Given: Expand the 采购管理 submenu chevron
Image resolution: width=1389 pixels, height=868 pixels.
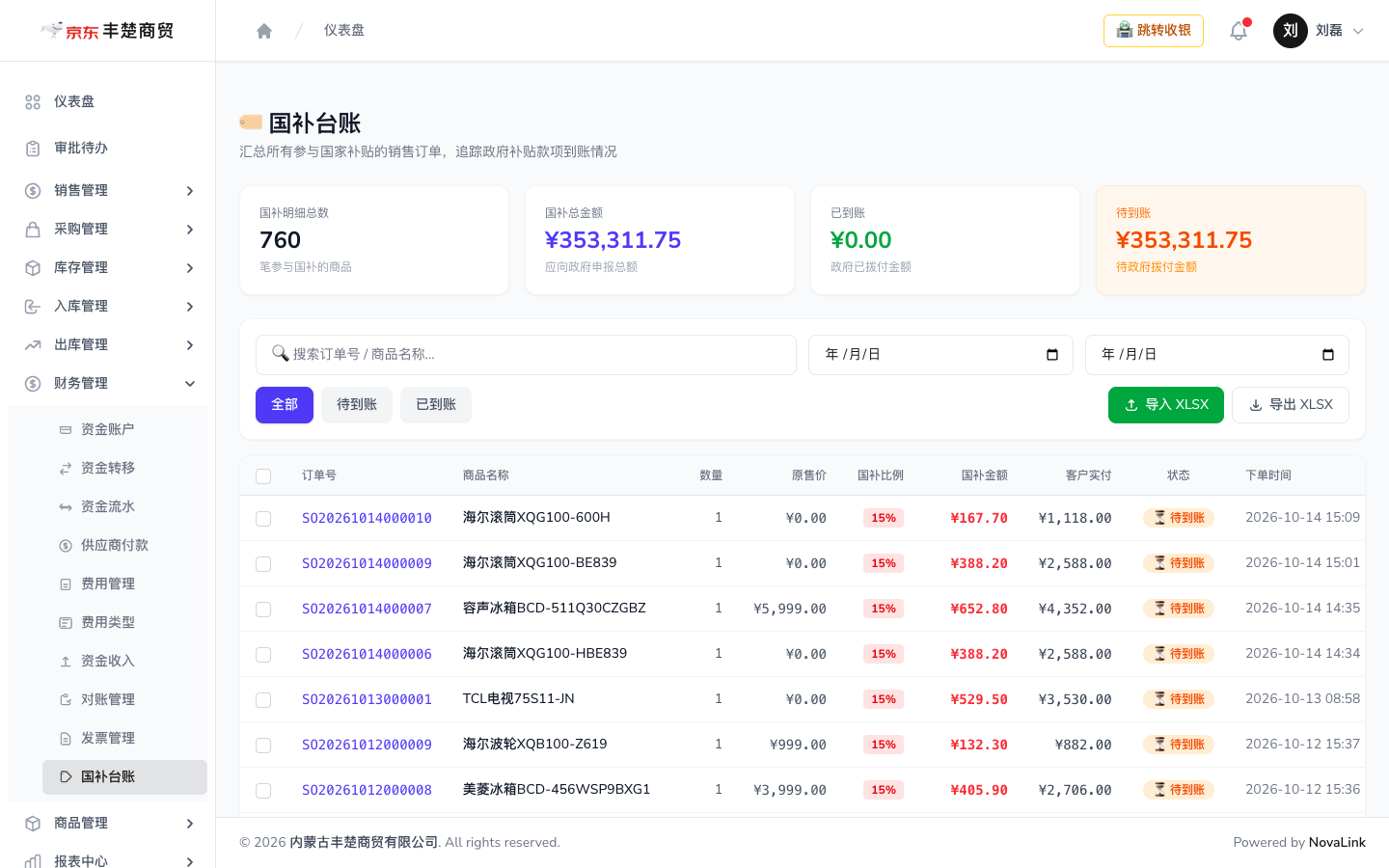Looking at the screenshot, I should [x=190, y=230].
